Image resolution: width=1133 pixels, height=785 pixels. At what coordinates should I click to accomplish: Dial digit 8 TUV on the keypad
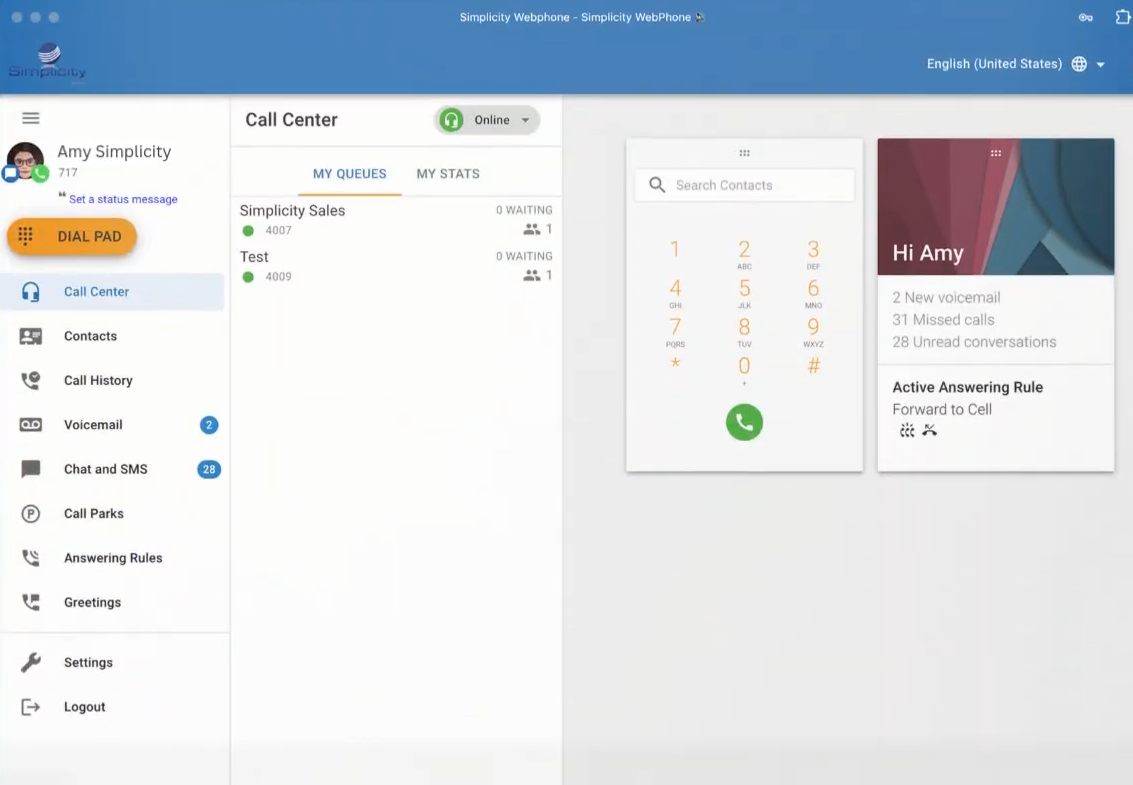744,332
